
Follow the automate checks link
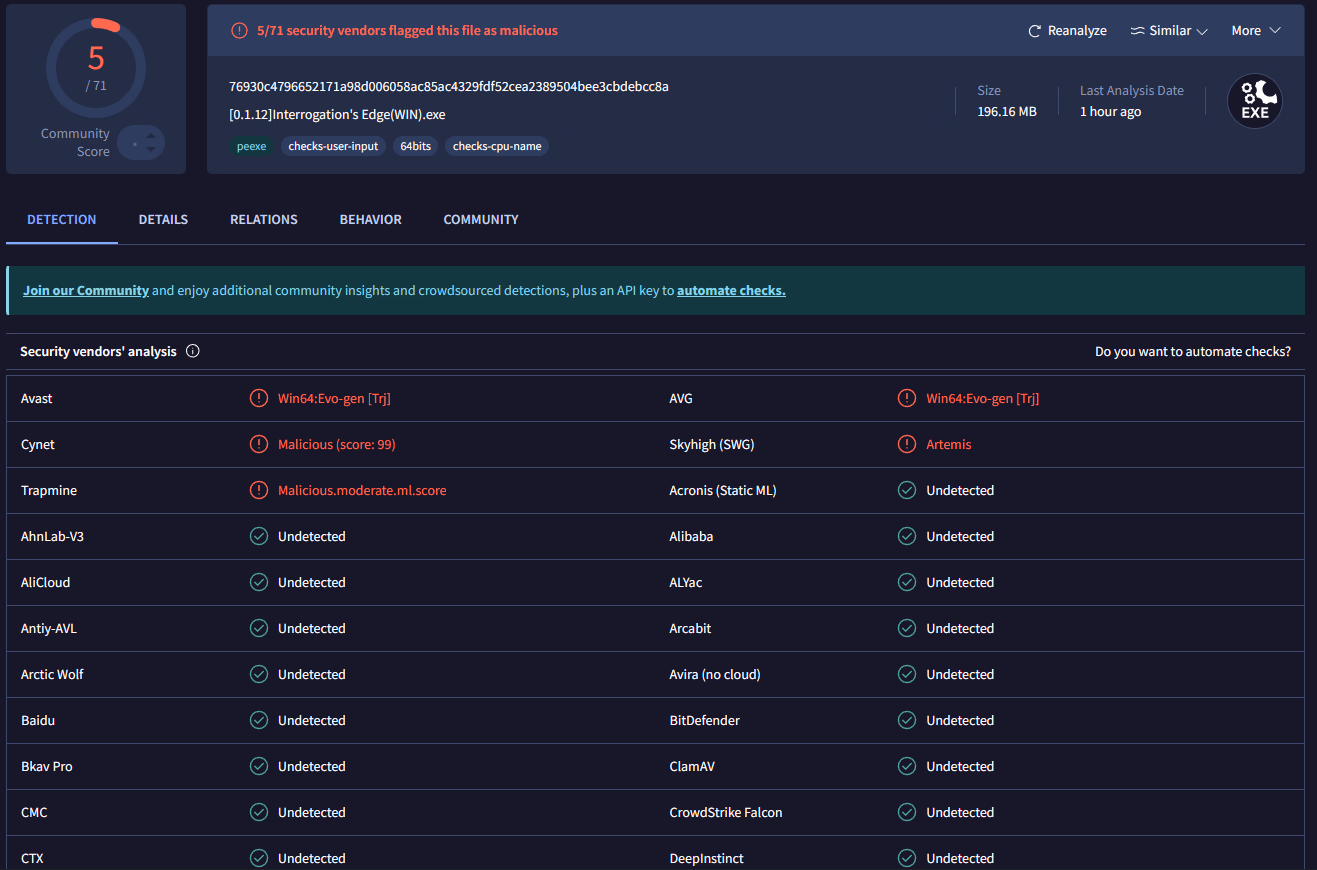pos(731,291)
